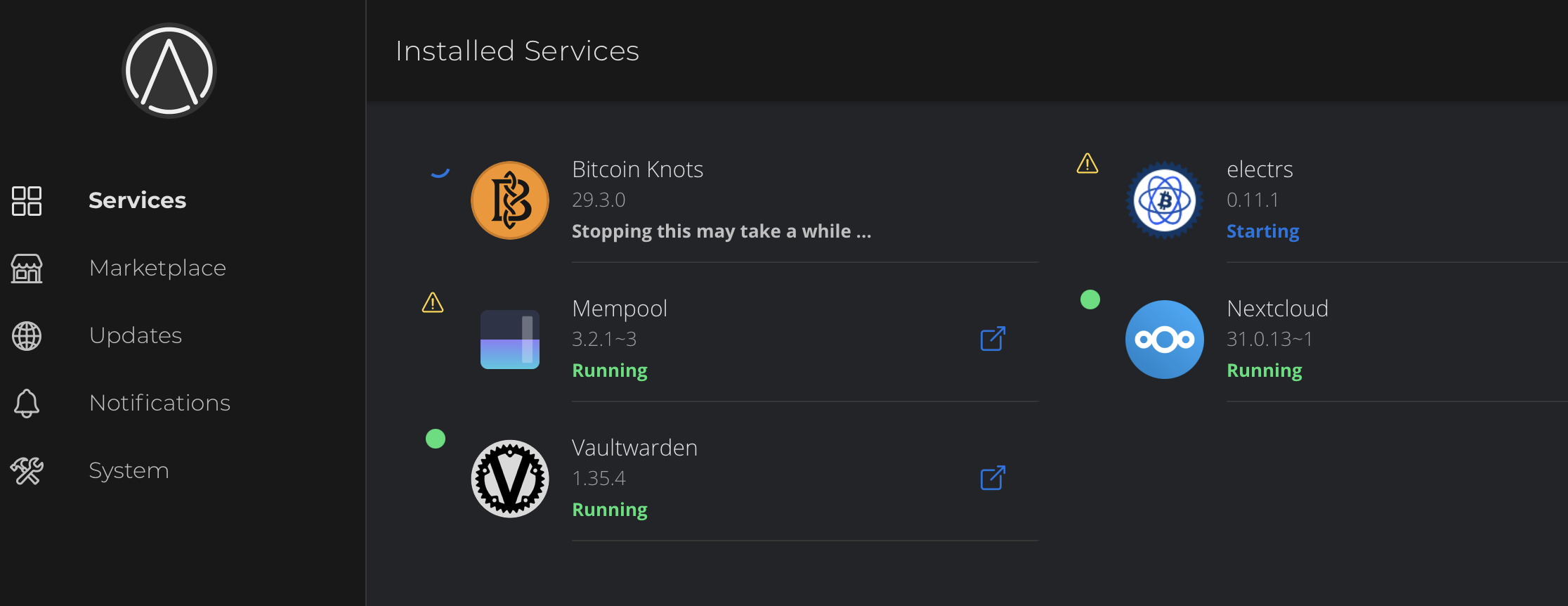Click the Vaultwarden gear logo
Viewport: 1568px width, 606px height.
(510, 479)
